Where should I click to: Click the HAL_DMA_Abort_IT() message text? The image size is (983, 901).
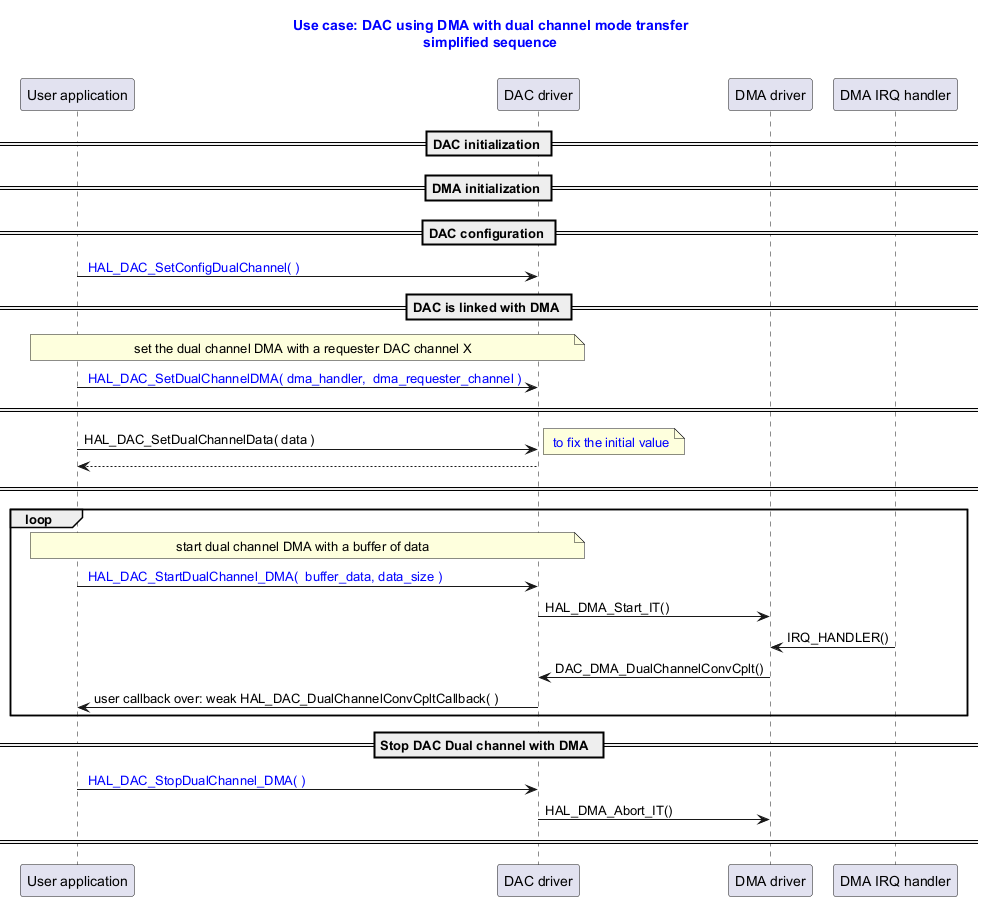click(608, 811)
